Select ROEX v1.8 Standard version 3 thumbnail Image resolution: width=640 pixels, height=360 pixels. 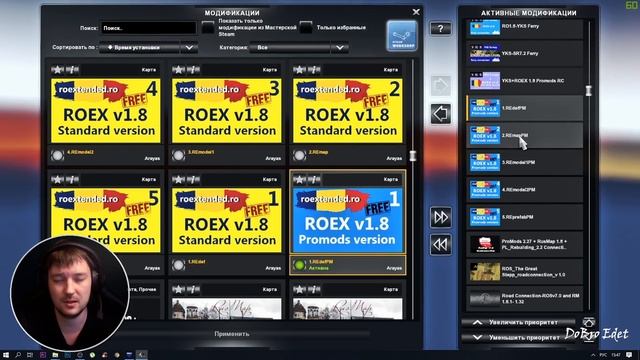227,111
